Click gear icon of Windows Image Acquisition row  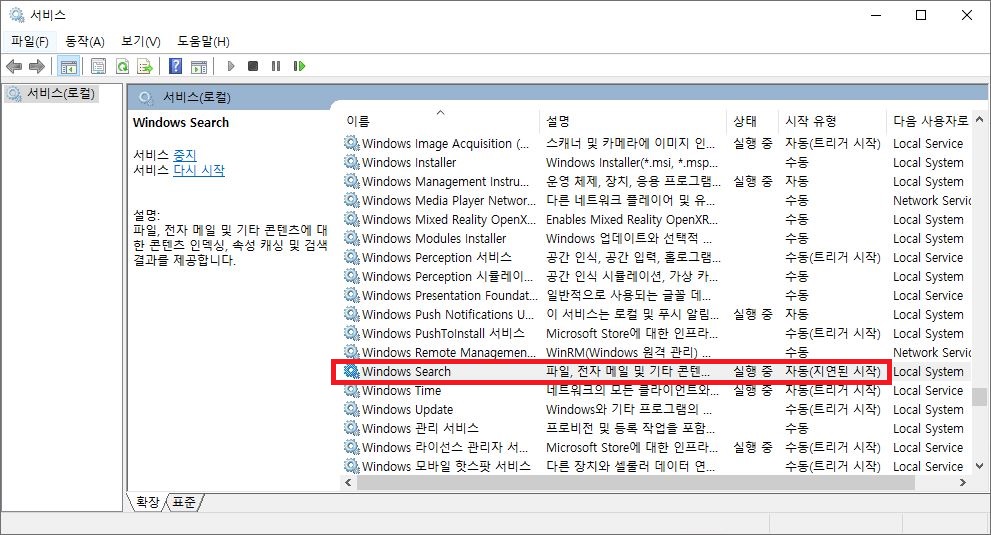point(351,144)
